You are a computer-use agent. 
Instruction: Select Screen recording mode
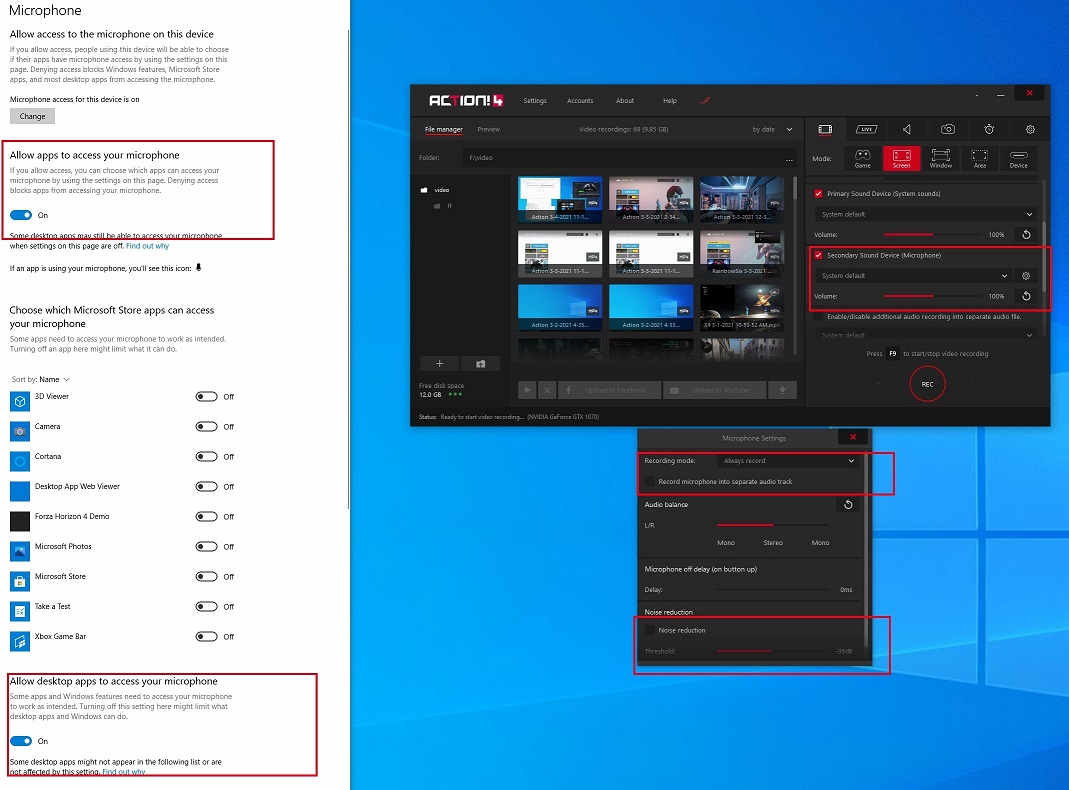[x=901, y=158]
